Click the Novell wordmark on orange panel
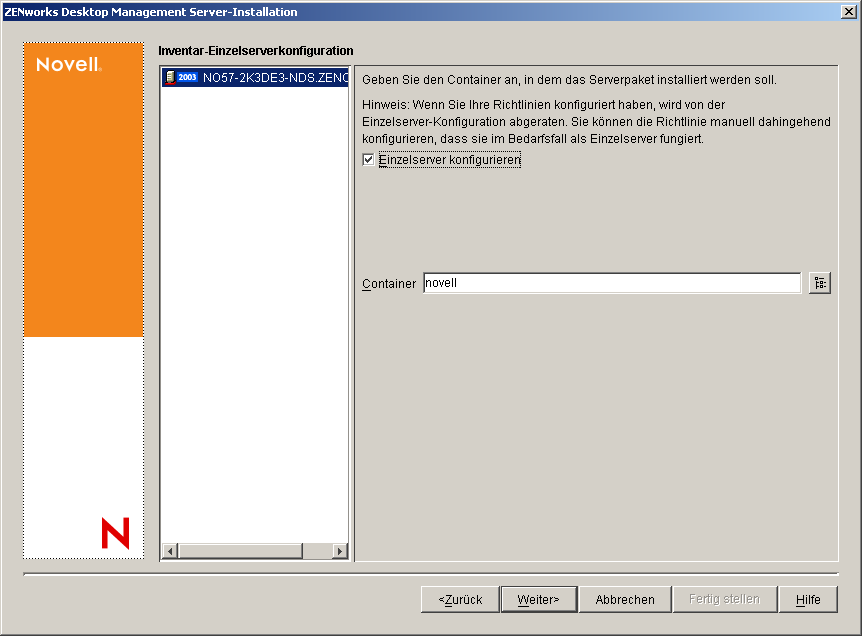Image resolution: width=862 pixels, height=636 pixels. (x=69, y=64)
